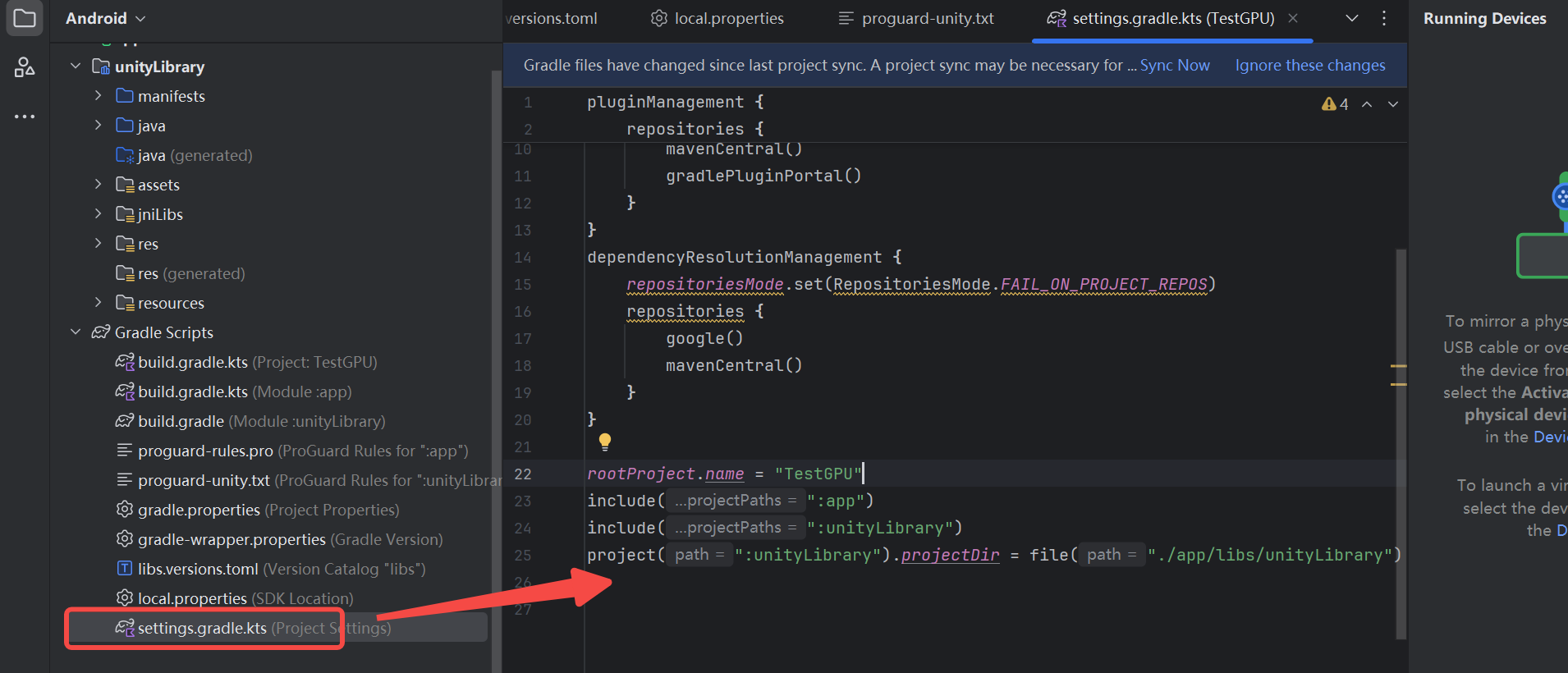Click the projectDir property text
Viewport: 1568px width, 673px height.
951,555
